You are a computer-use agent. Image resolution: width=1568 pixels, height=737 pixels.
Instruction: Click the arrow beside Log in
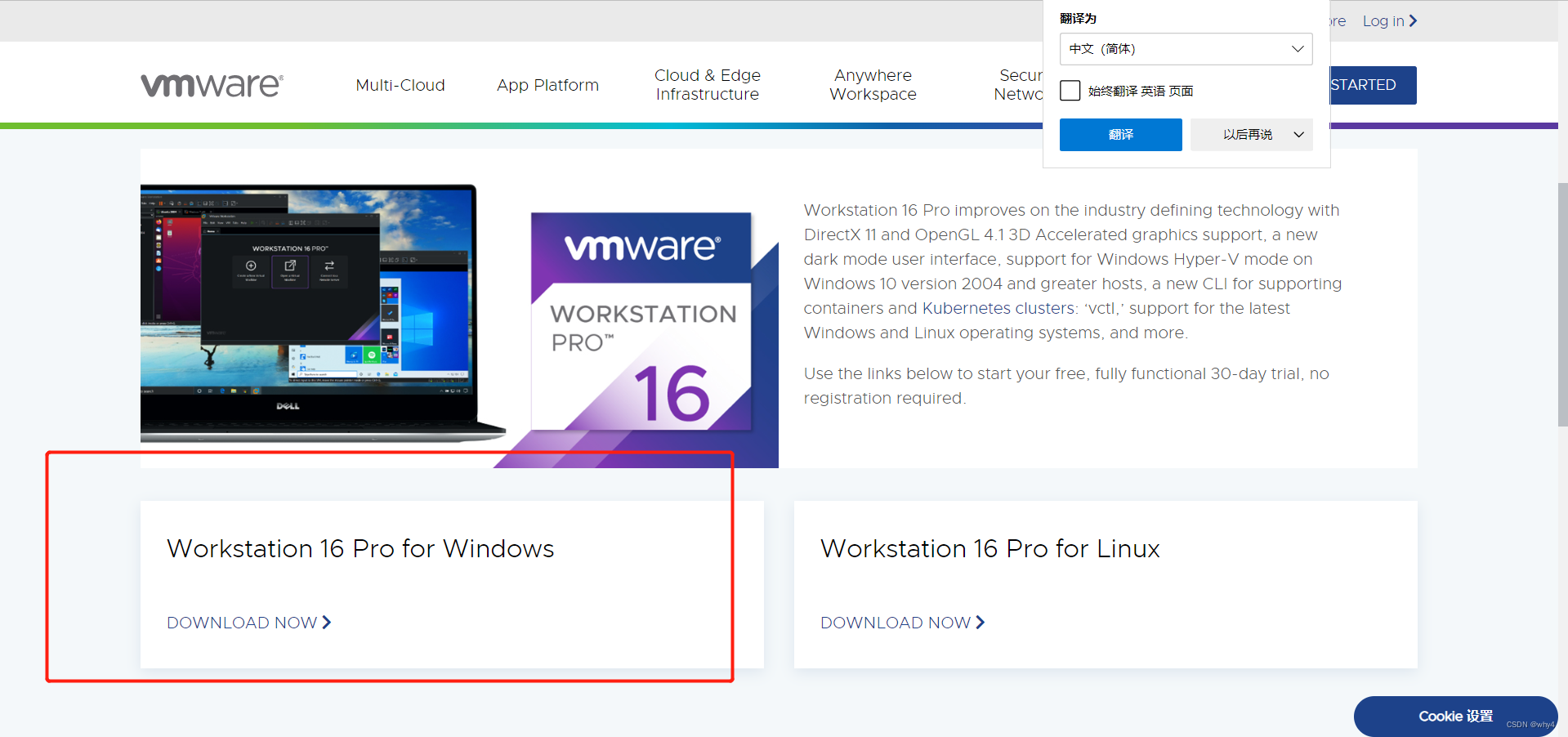click(1413, 21)
